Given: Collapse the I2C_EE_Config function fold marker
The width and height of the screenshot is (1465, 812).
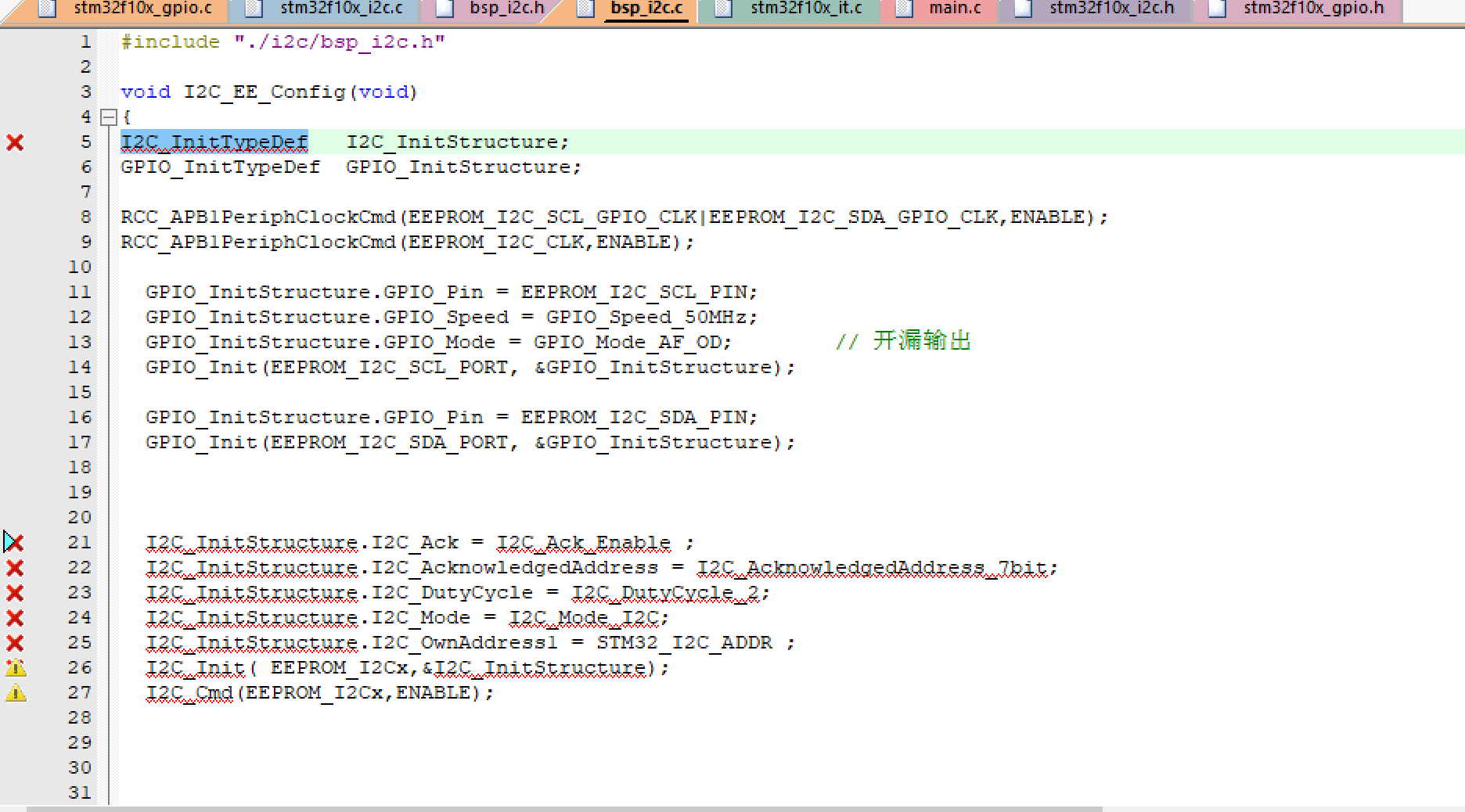Looking at the screenshot, I should click(x=109, y=117).
